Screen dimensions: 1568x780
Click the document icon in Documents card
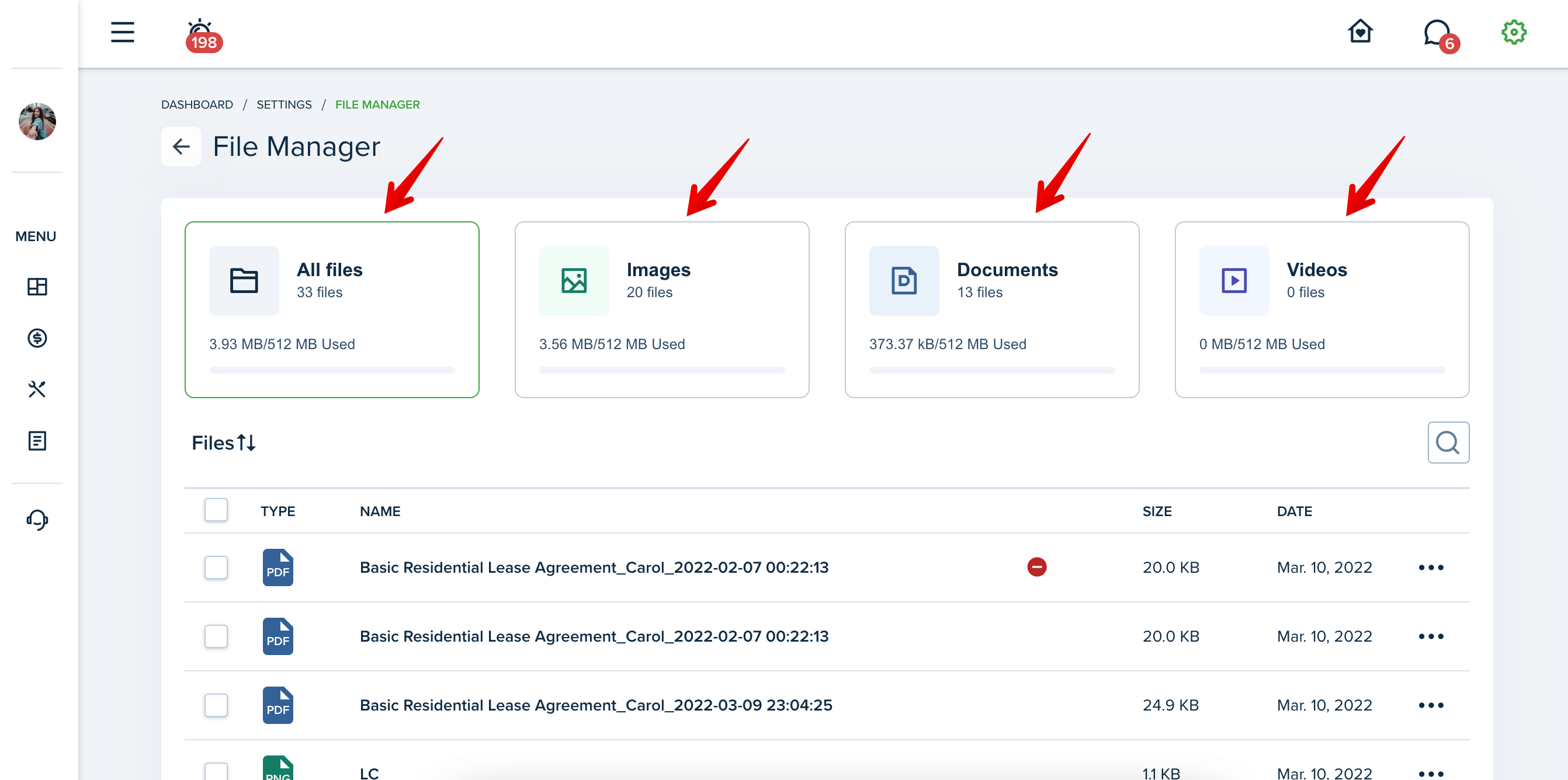click(x=904, y=280)
